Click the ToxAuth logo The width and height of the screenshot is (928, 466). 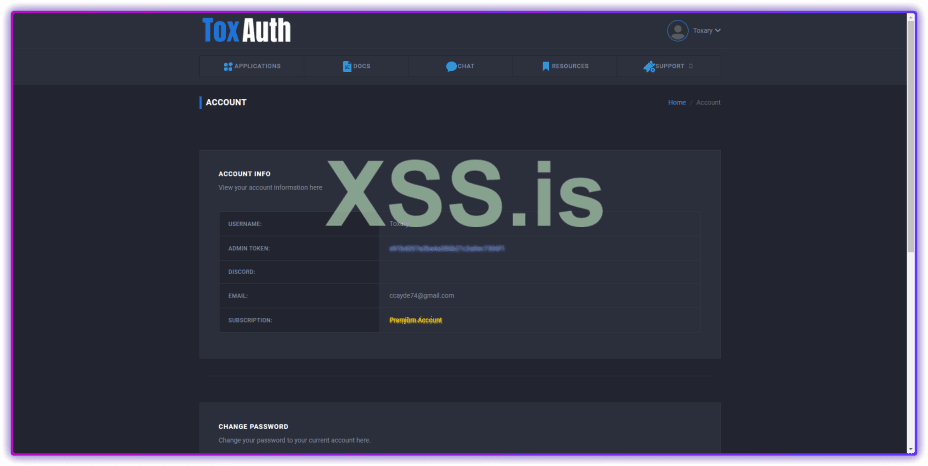tap(246, 30)
